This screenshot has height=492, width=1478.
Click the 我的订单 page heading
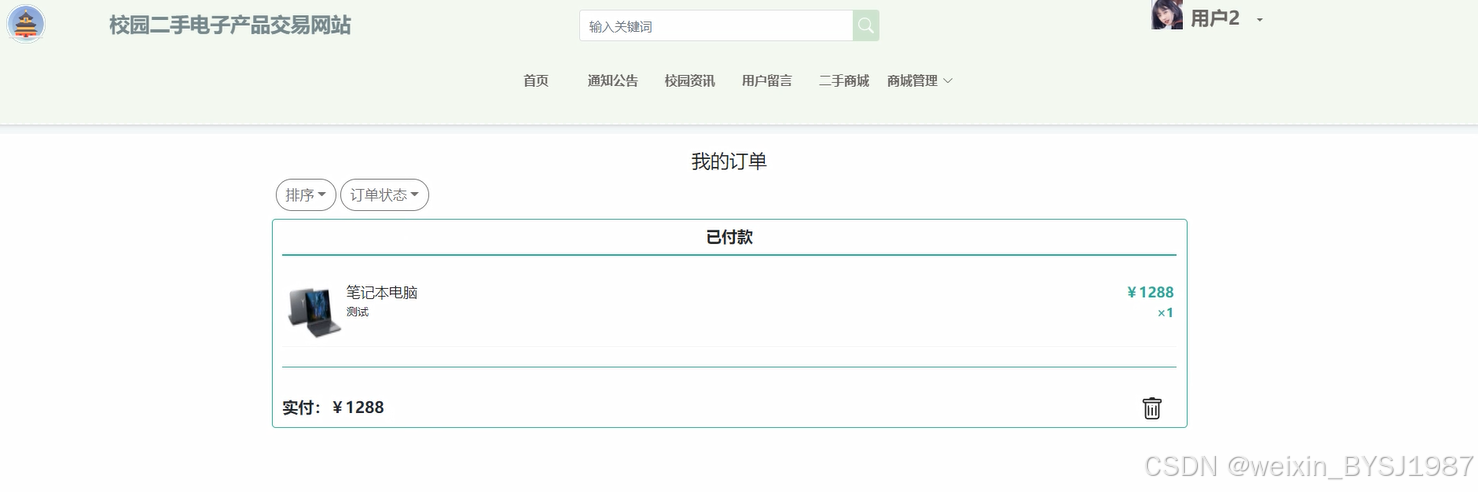click(x=729, y=162)
